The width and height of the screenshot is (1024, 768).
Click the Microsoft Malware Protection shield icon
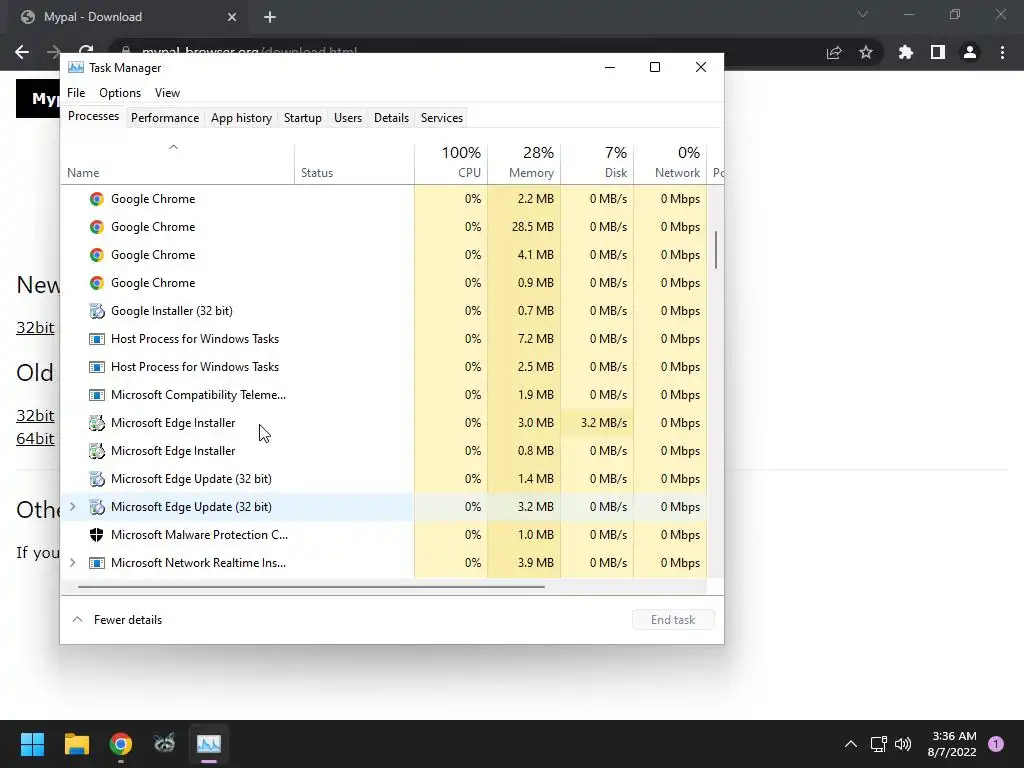point(97,535)
